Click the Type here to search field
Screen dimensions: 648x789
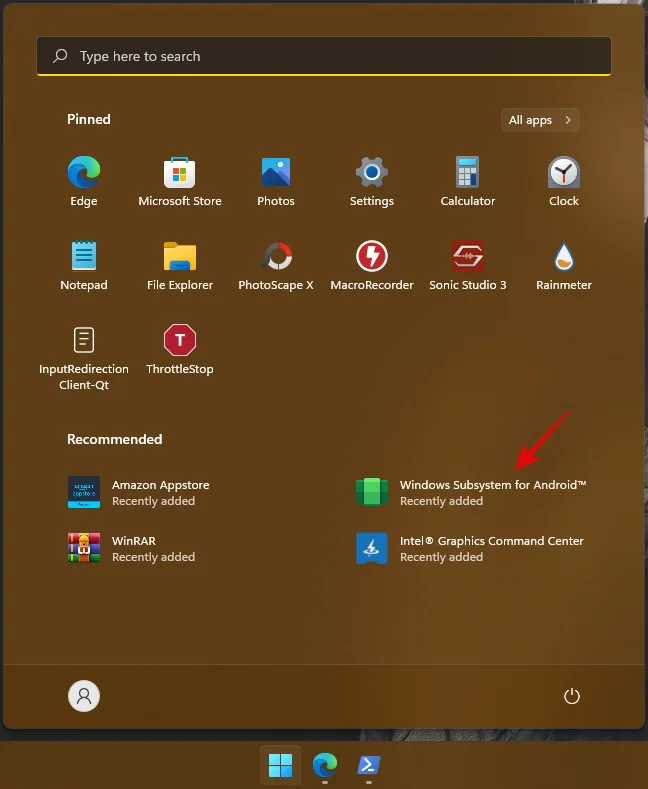(324, 56)
